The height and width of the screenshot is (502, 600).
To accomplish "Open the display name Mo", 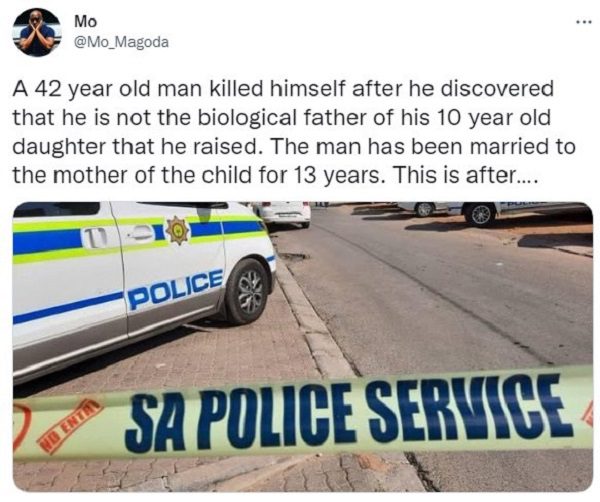I will coord(85,21).
